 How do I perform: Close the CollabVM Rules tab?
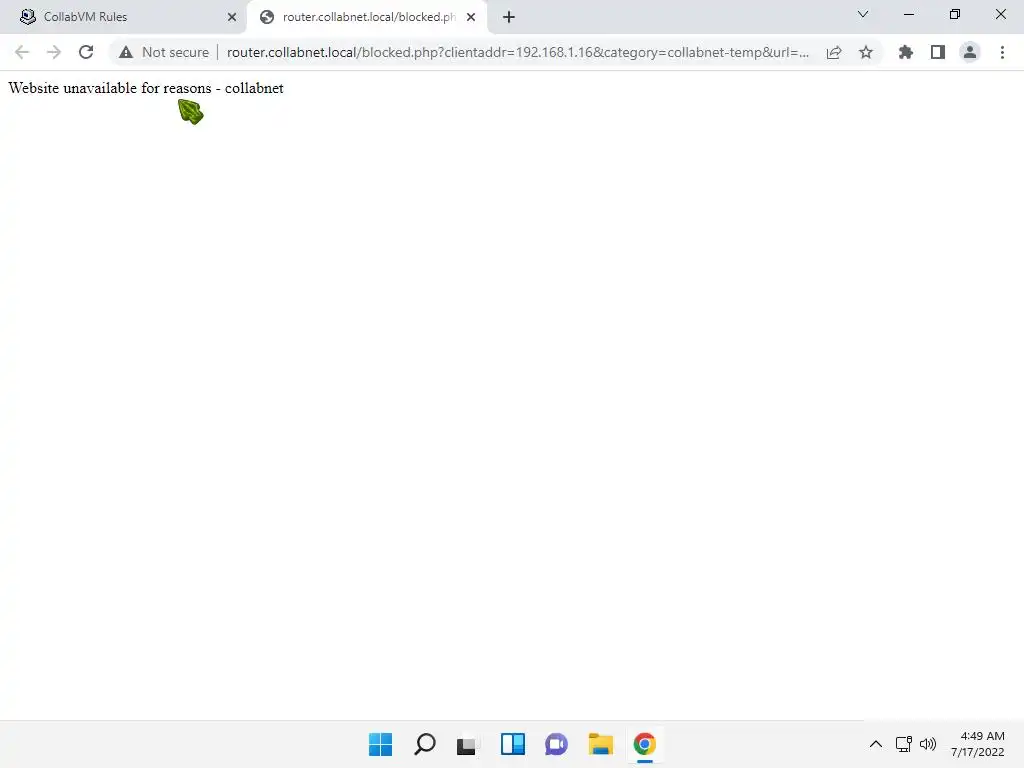click(x=232, y=17)
